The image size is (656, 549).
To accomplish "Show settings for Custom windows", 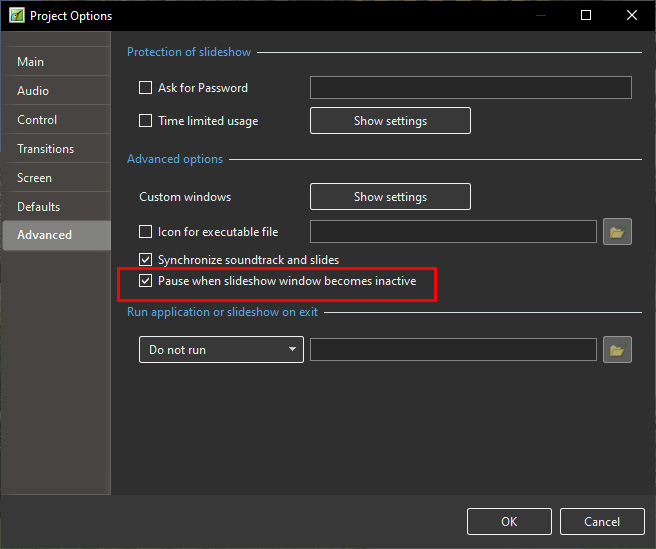I will pos(390,197).
